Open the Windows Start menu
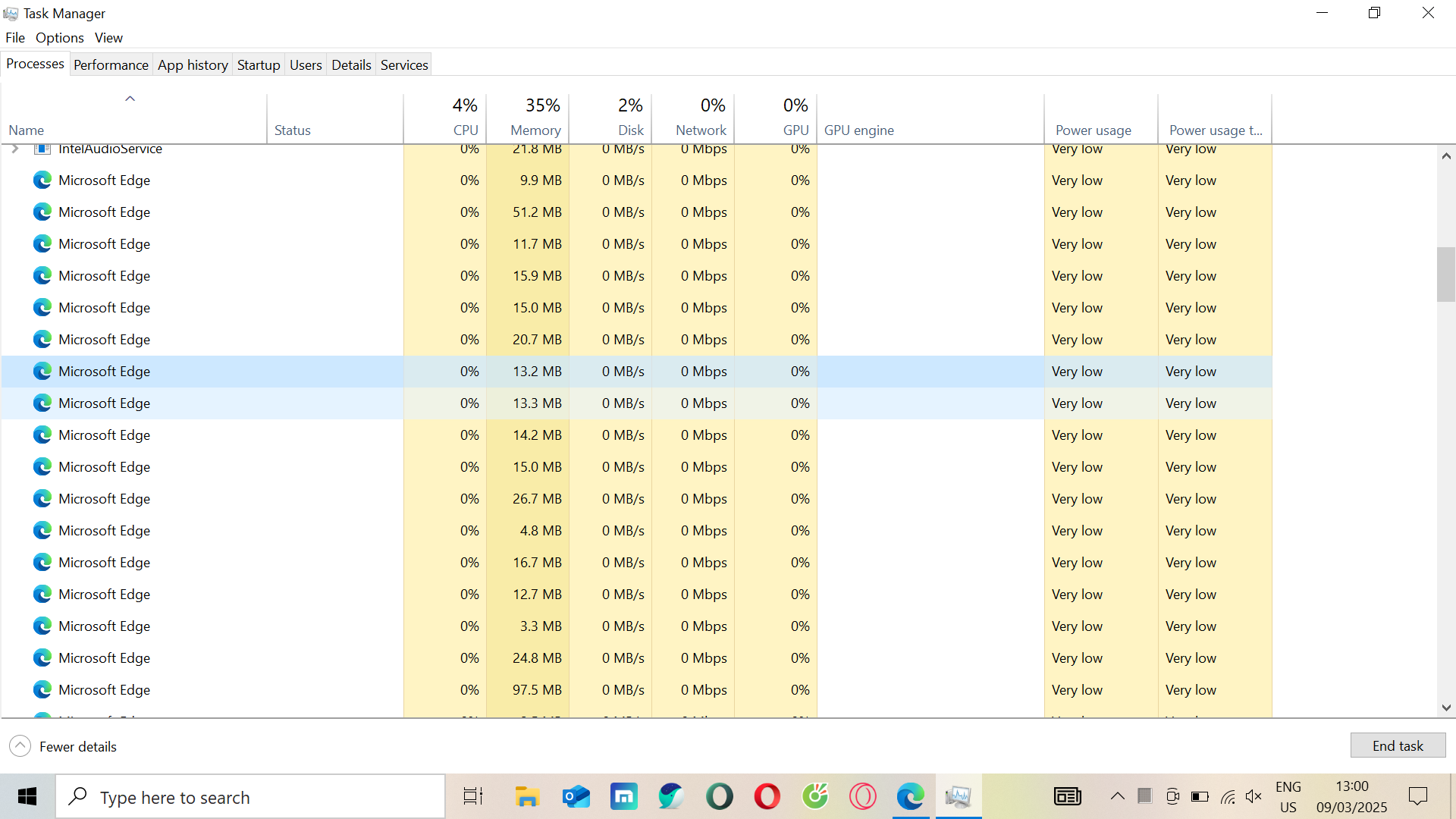The height and width of the screenshot is (819, 1456). (27, 796)
